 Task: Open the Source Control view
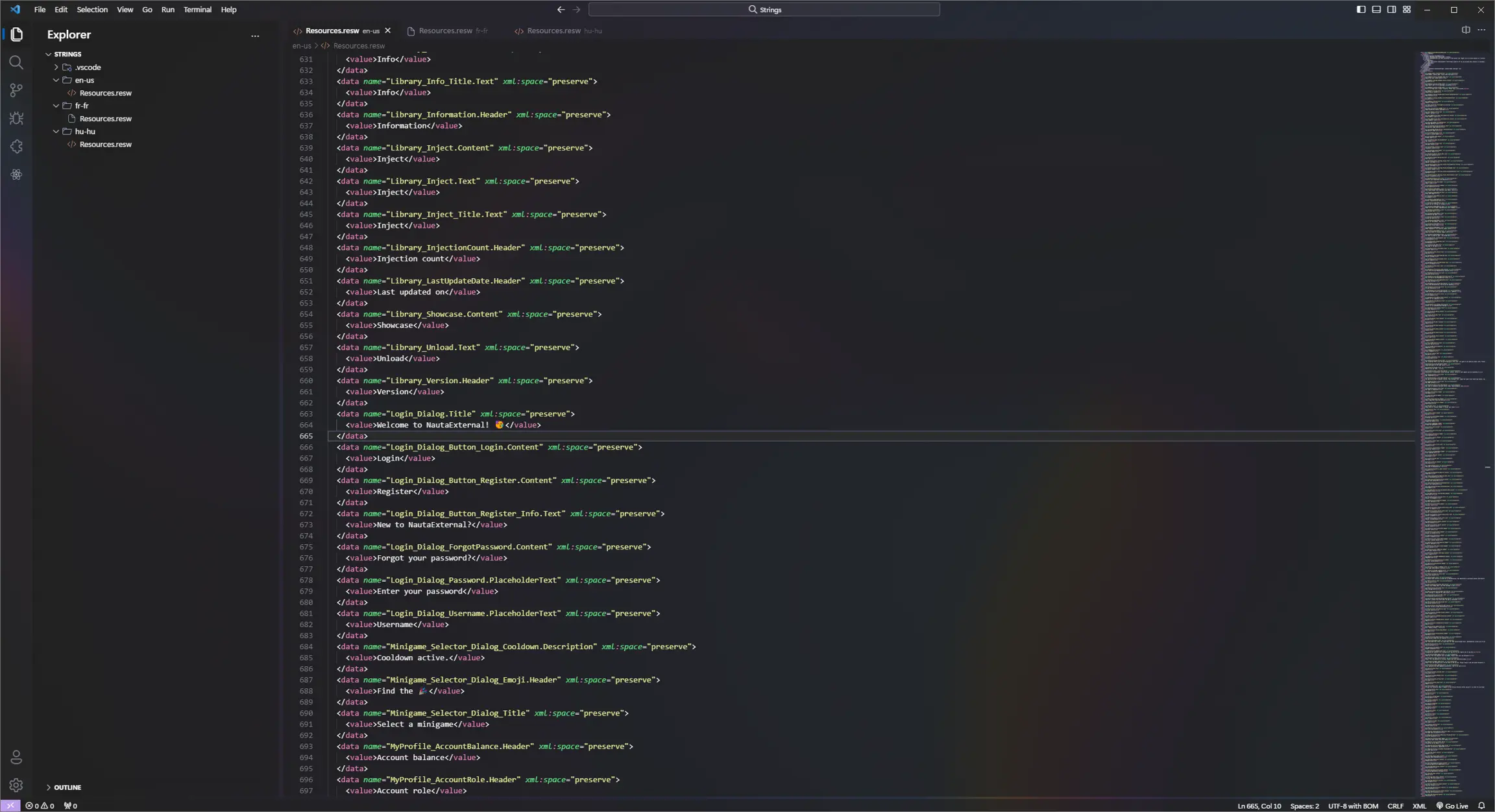coord(16,90)
